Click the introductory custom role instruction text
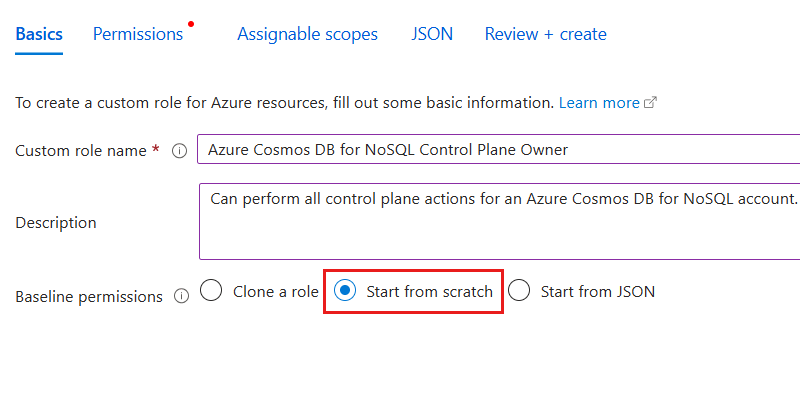This screenshot has width=800, height=400. [284, 103]
